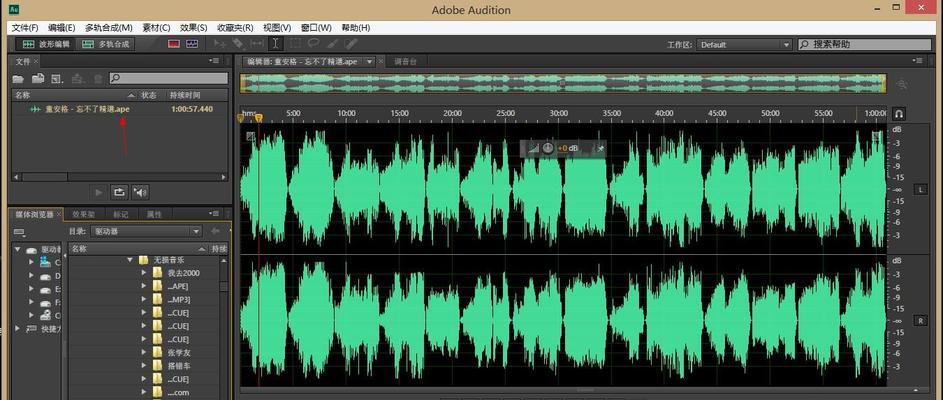Open the Editor panel options menu icon
The width and height of the screenshot is (943, 400).
(917, 61)
